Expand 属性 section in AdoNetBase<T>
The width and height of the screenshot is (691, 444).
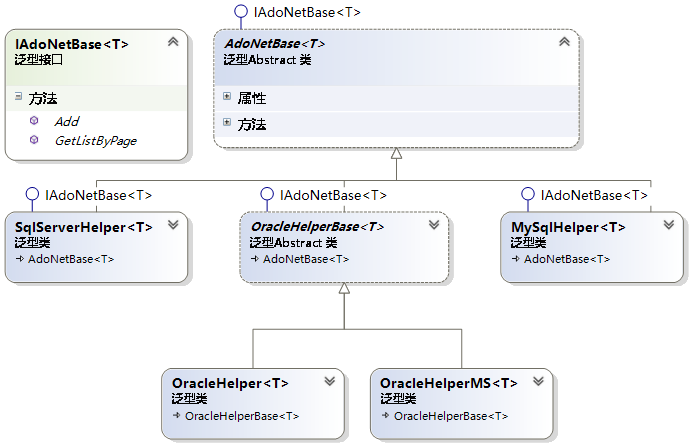(x=227, y=96)
